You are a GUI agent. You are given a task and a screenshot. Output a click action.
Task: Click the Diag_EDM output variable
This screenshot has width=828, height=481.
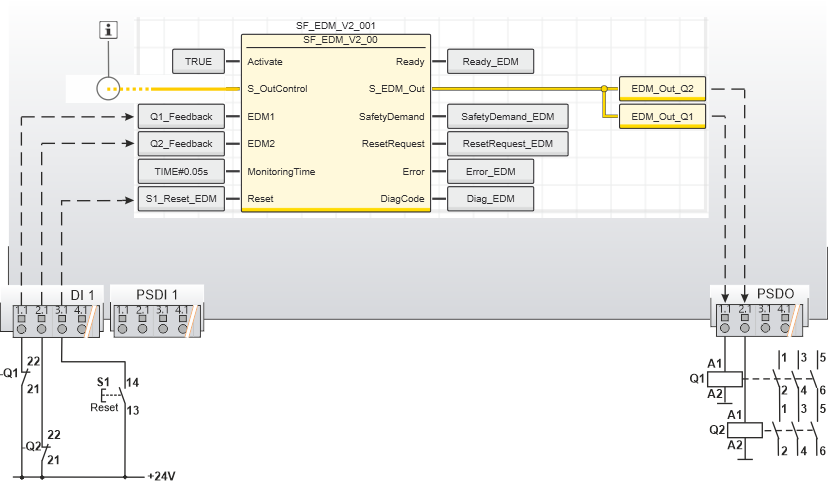(490, 199)
